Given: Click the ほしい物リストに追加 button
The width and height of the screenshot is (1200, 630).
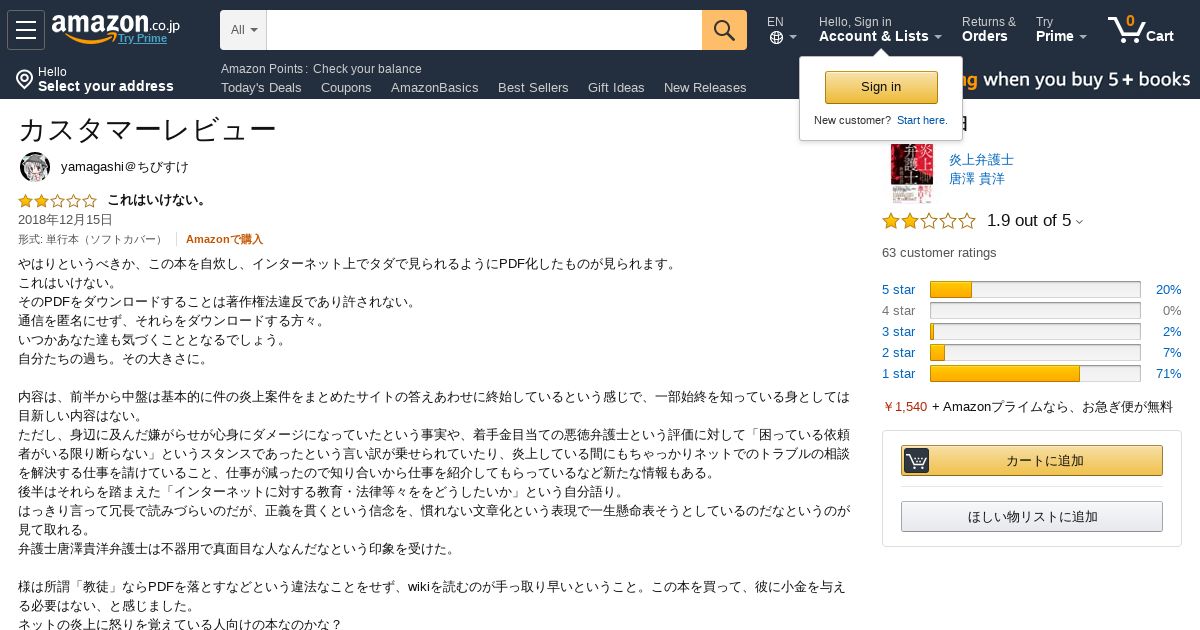Looking at the screenshot, I should pos(1032,516).
